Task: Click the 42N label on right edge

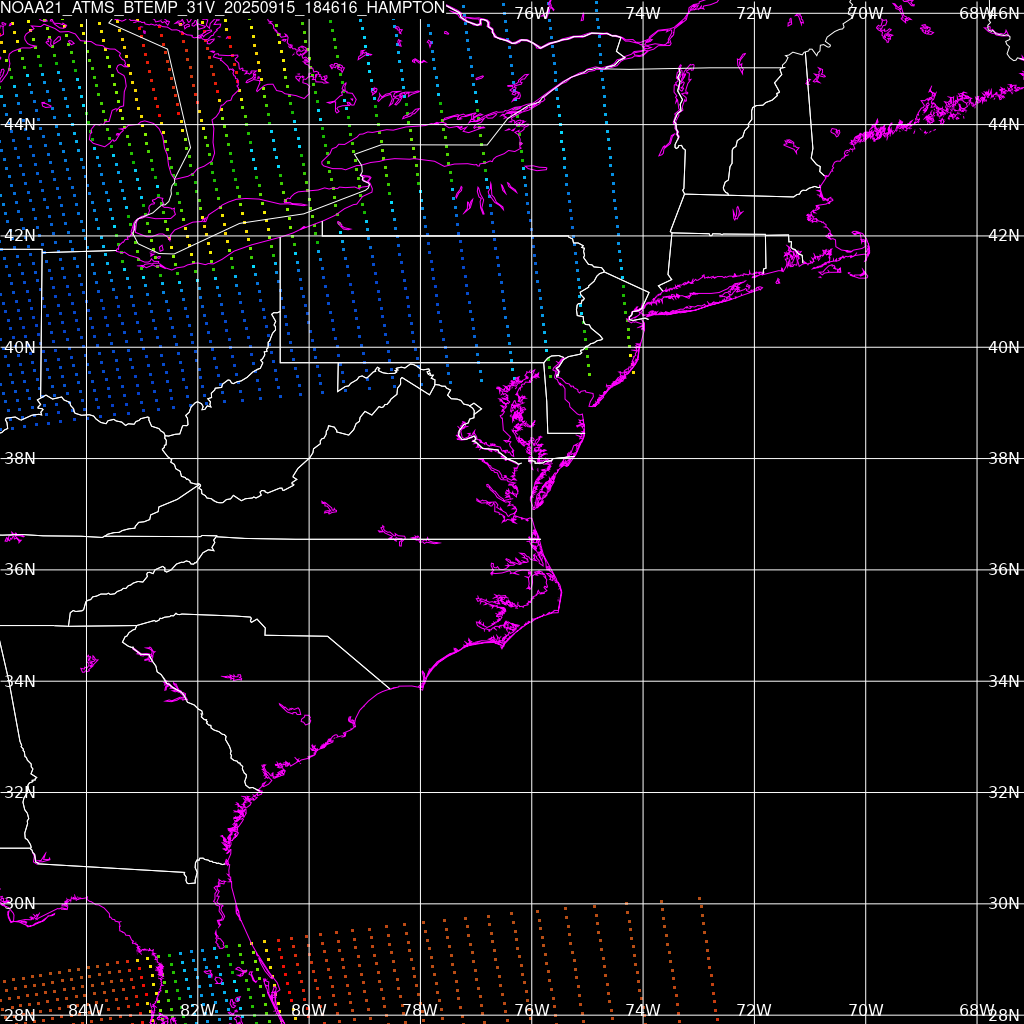Action: point(1004,235)
